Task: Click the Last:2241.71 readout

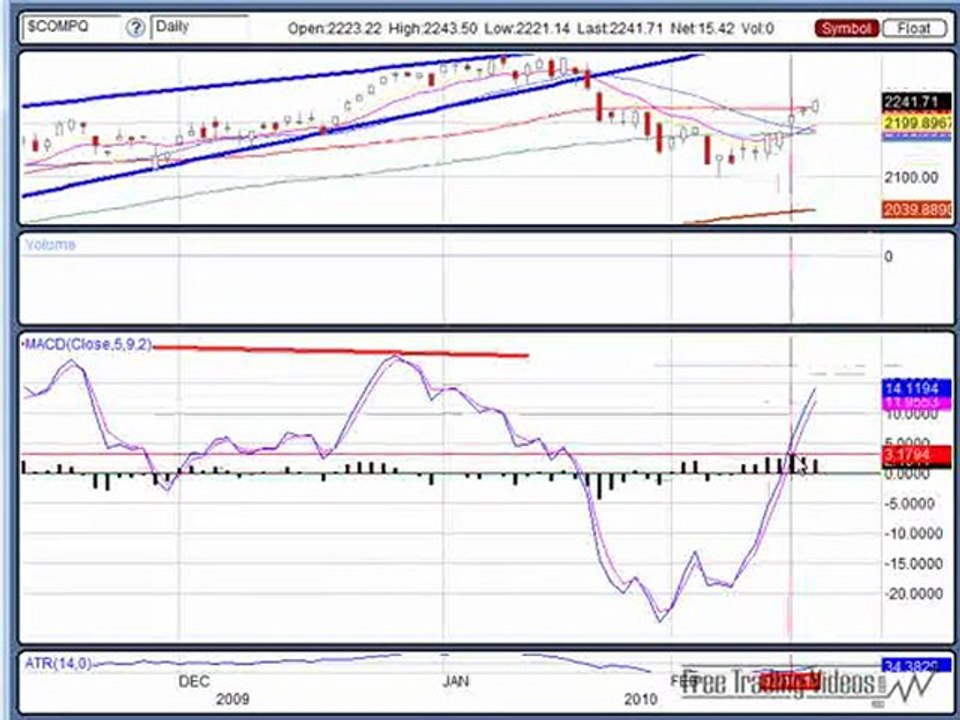Action: coord(620,28)
